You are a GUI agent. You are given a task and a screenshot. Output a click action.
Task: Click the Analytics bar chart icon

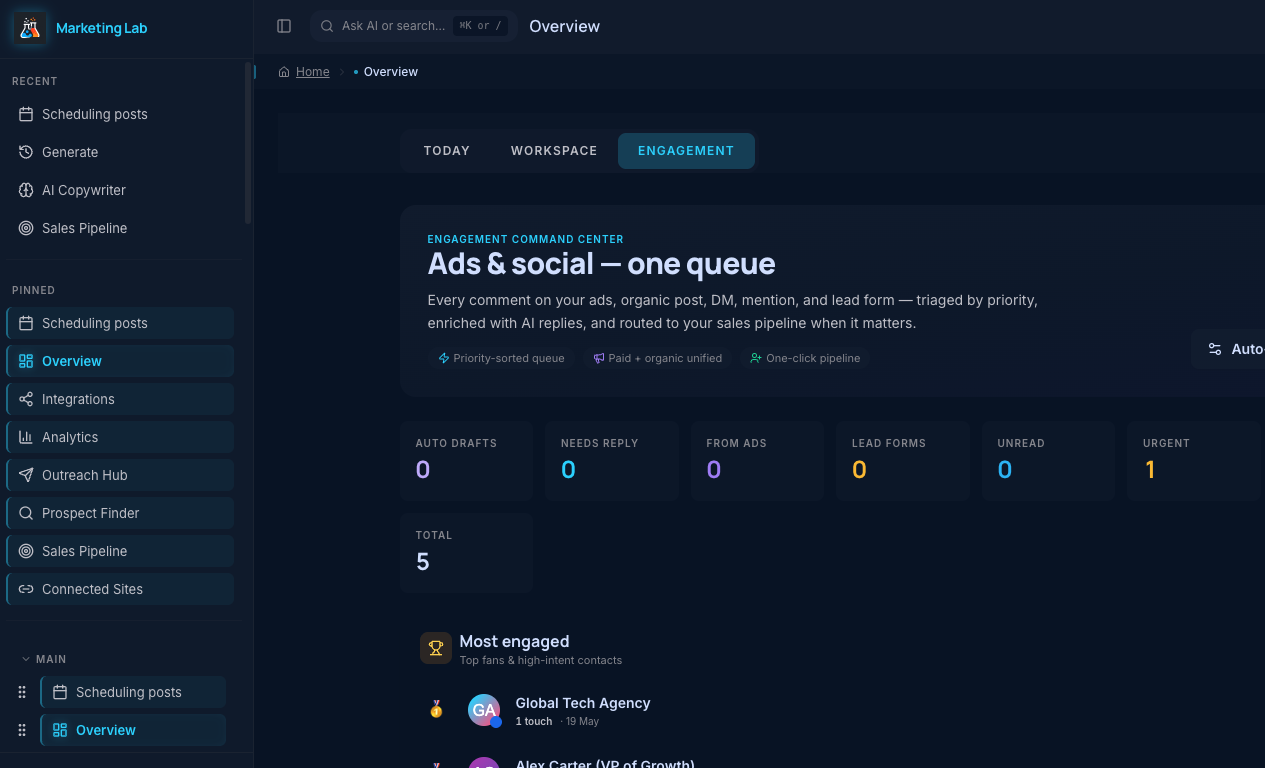tap(26, 437)
